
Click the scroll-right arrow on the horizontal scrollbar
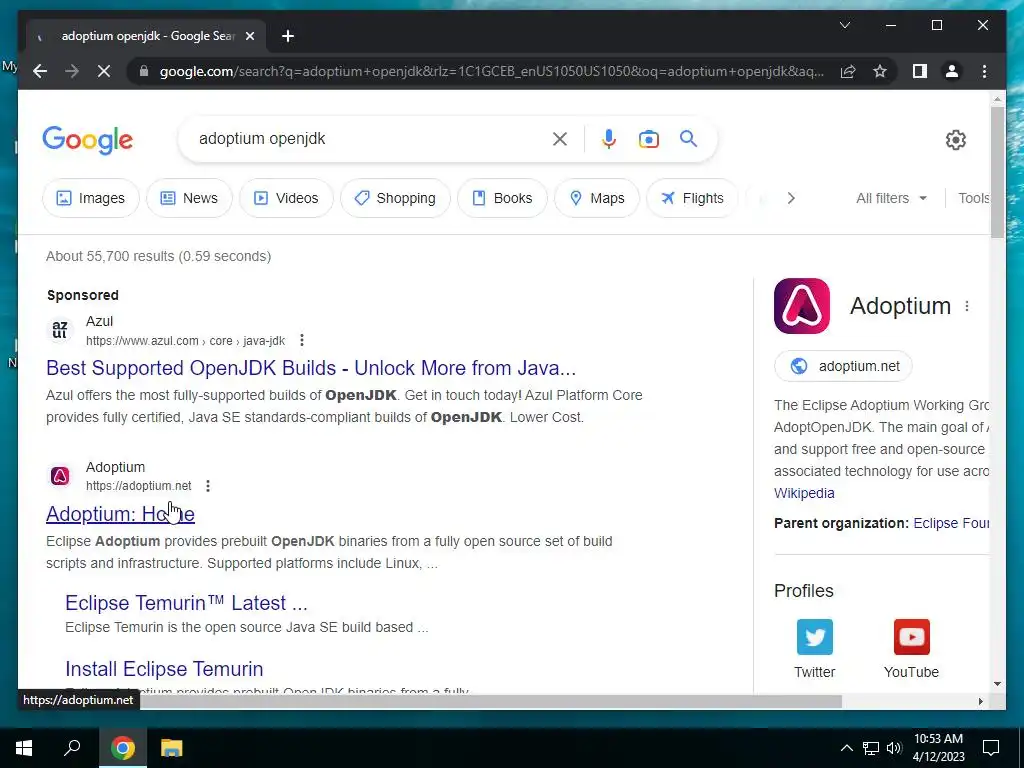(x=980, y=701)
